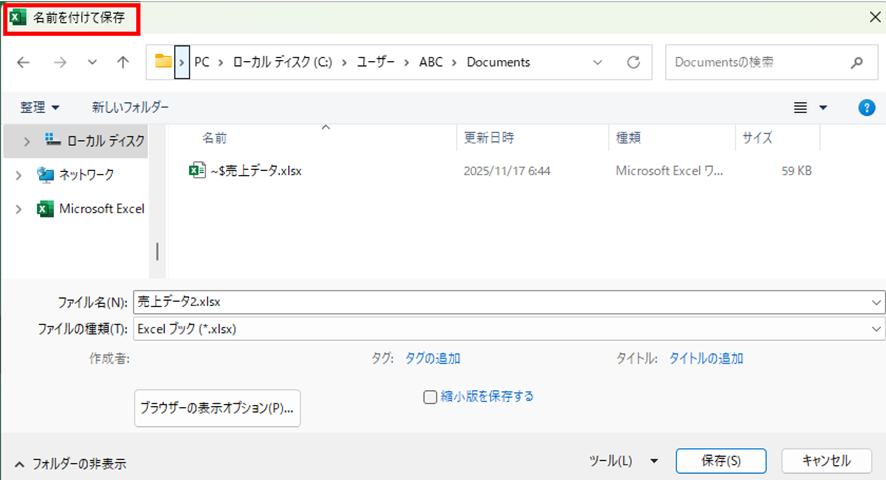Click the タグの追加 link

click(x=432, y=359)
